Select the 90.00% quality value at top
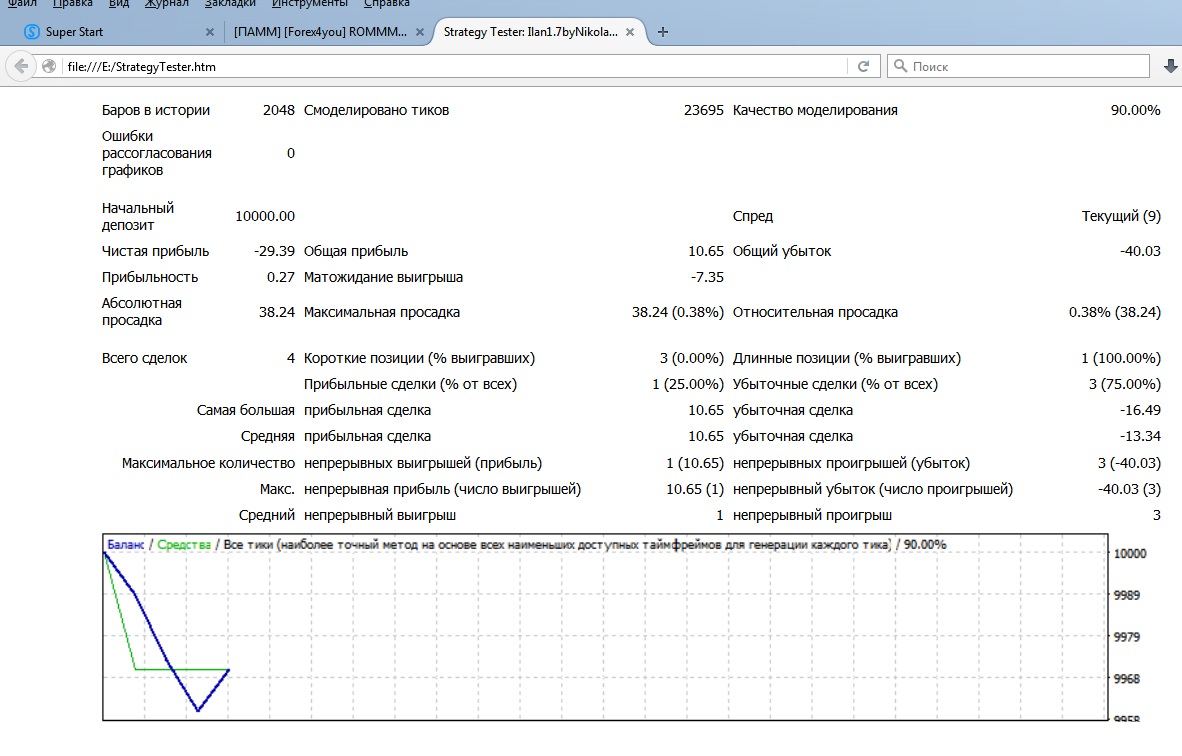The image size is (1182, 756). pyautogui.click(x=1135, y=110)
